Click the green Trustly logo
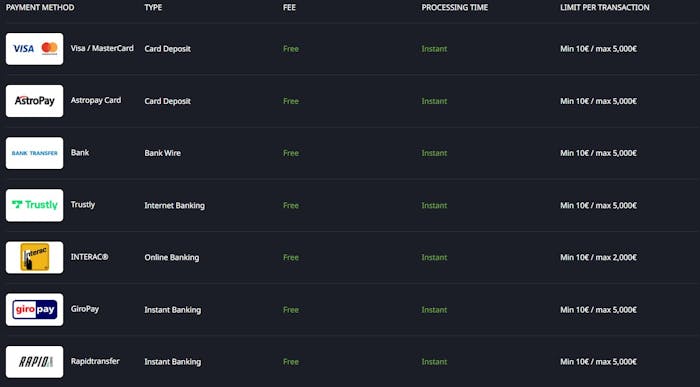The height and width of the screenshot is (387, 700). 34,205
